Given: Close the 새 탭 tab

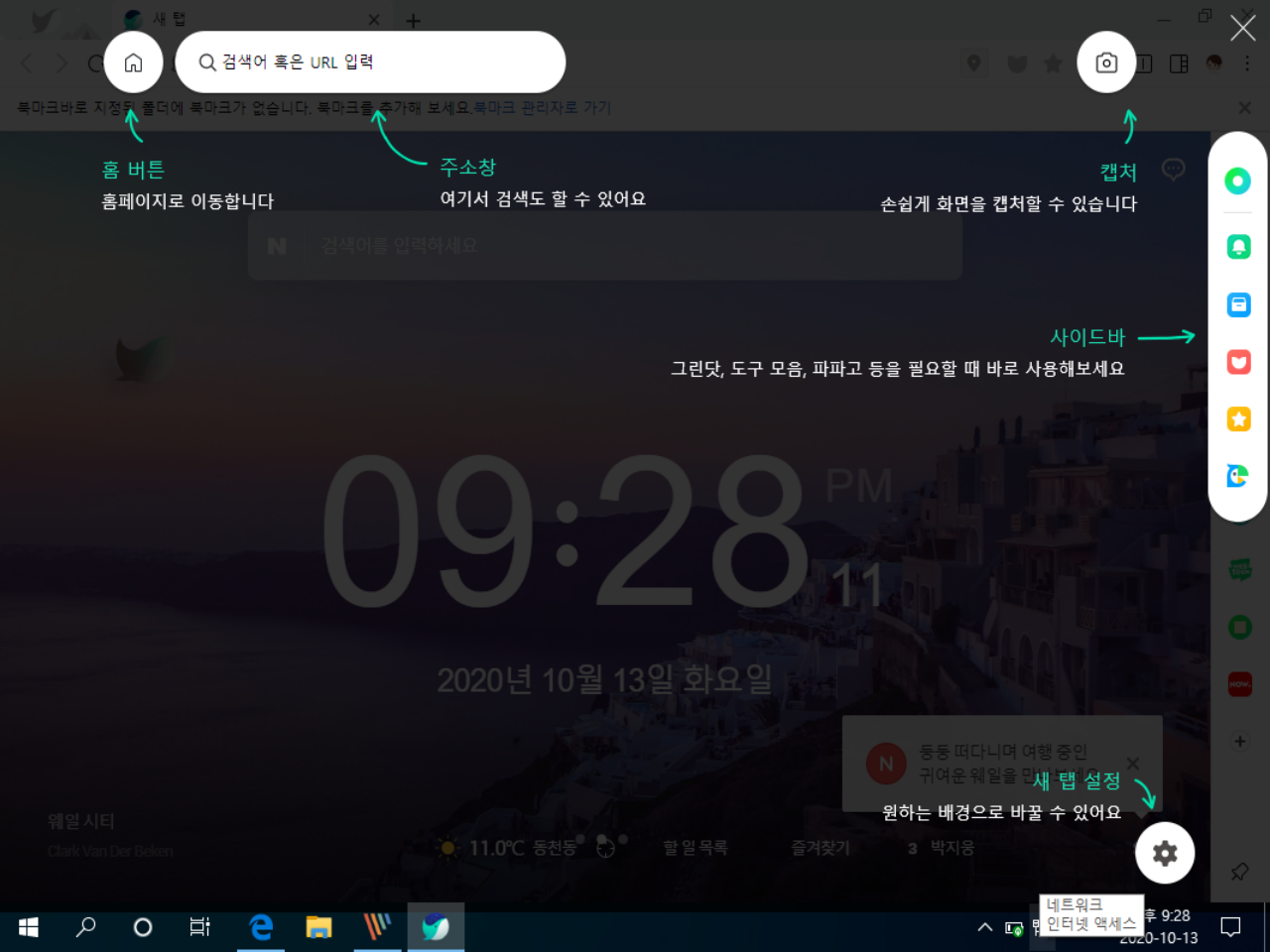Looking at the screenshot, I should tap(374, 20).
